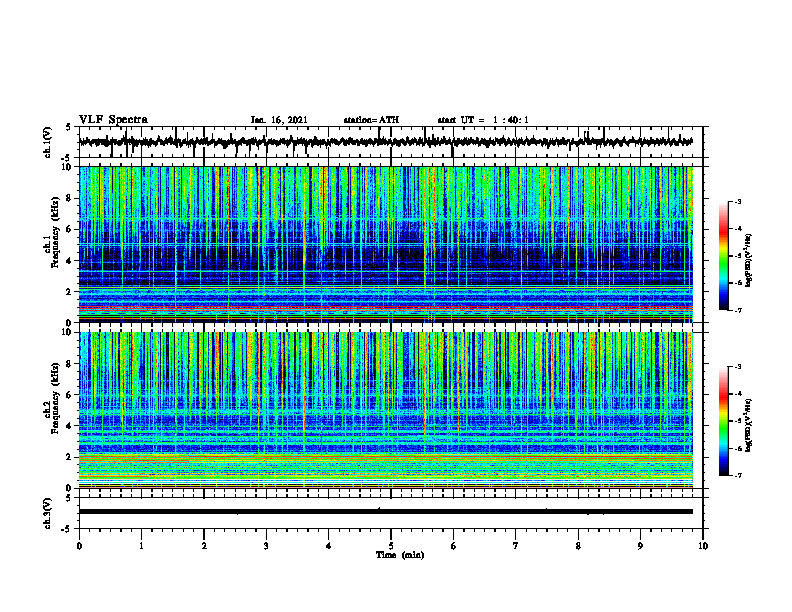This screenshot has width=792, height=612.
Task: Click the "start UT = 1 : 40: 1" text
Action: 483,120
